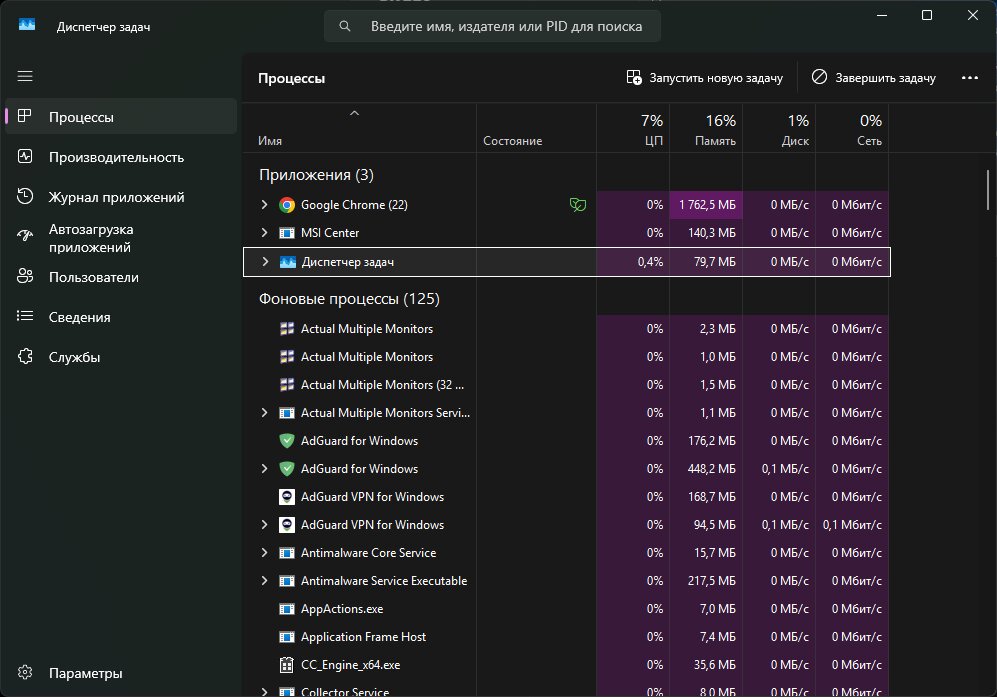Open the Службы page
This screenshot has width=997, height=697.
(x=74, y=357)
